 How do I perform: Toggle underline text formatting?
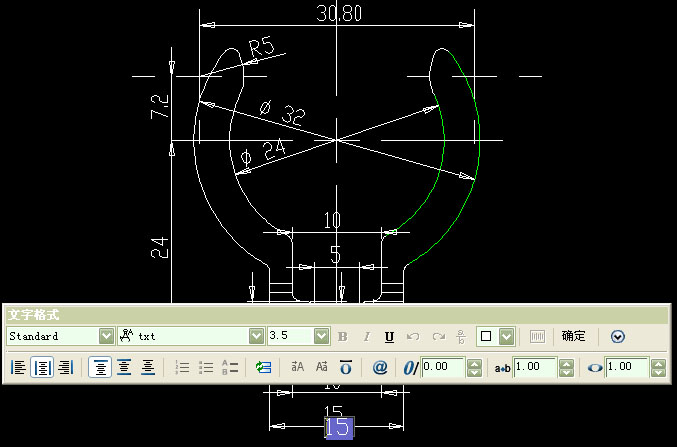pos(389,336)
